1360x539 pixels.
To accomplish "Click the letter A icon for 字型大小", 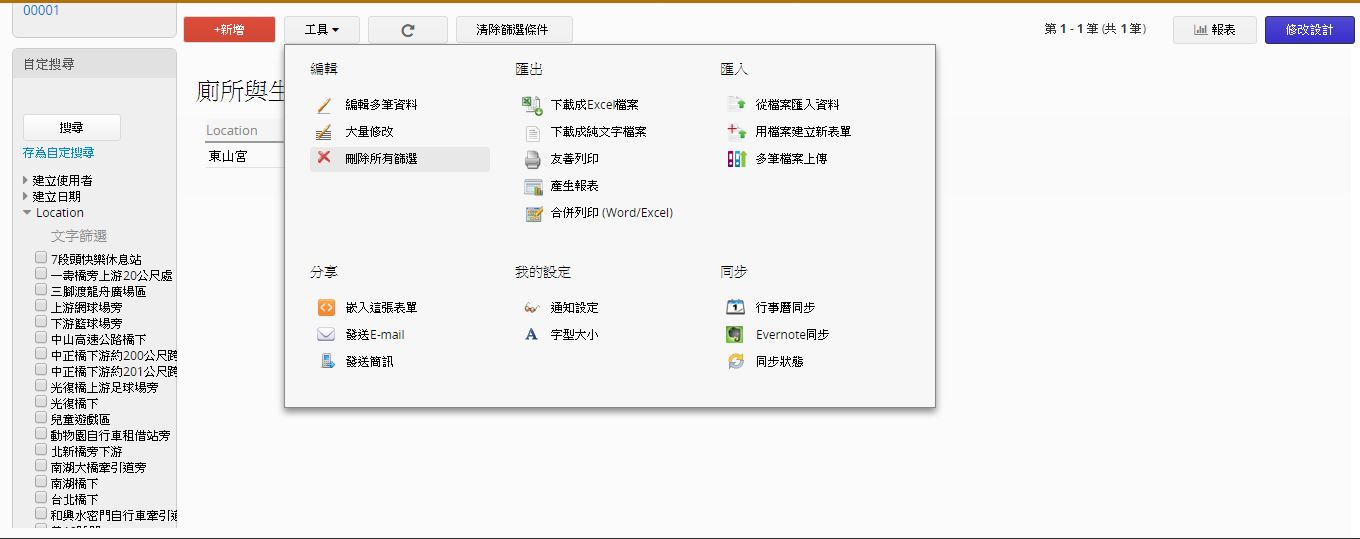I will click(x=532, y=335).
